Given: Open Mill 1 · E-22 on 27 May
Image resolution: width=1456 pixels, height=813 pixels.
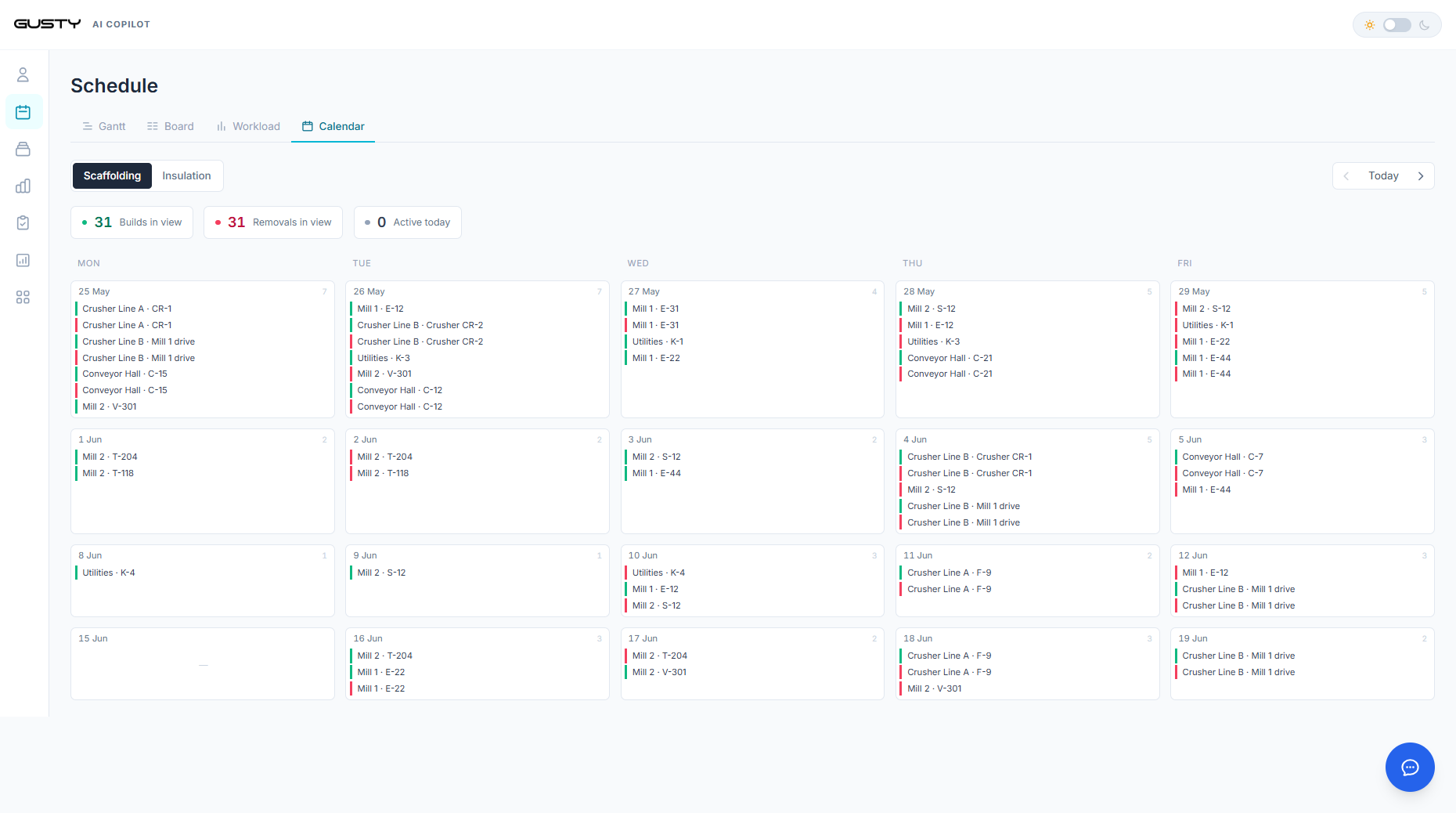Looking at the screenshot, I should coord(752,358).
